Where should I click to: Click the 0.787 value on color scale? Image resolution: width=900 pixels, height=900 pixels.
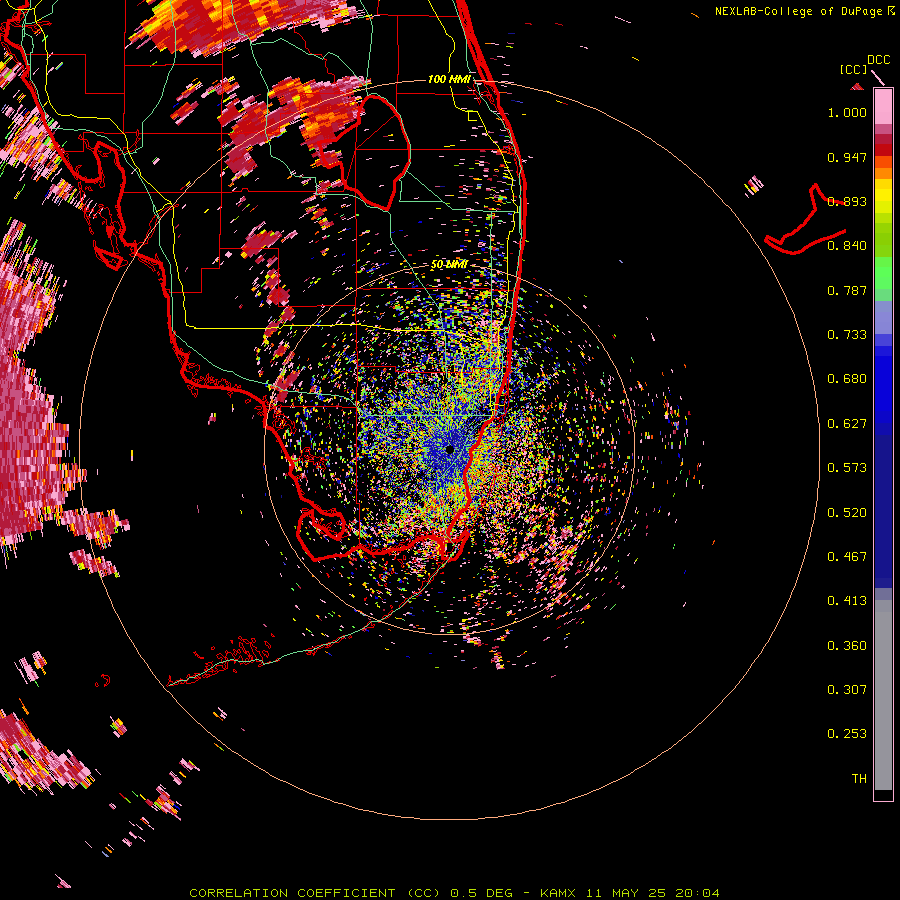tap(847, 290)
